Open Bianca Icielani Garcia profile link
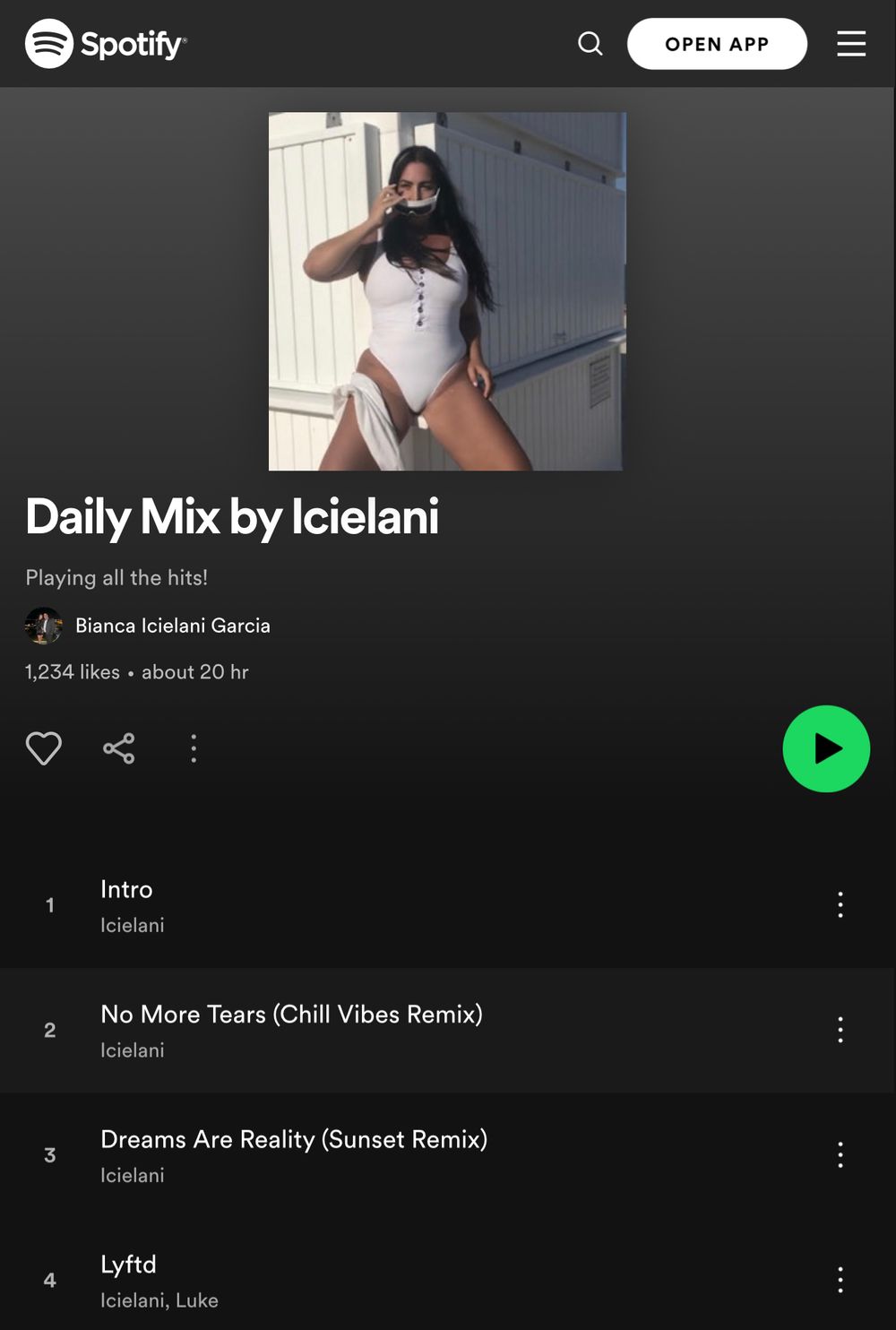This screenshot has height=1330, width=896. click(x=173, y=626)
